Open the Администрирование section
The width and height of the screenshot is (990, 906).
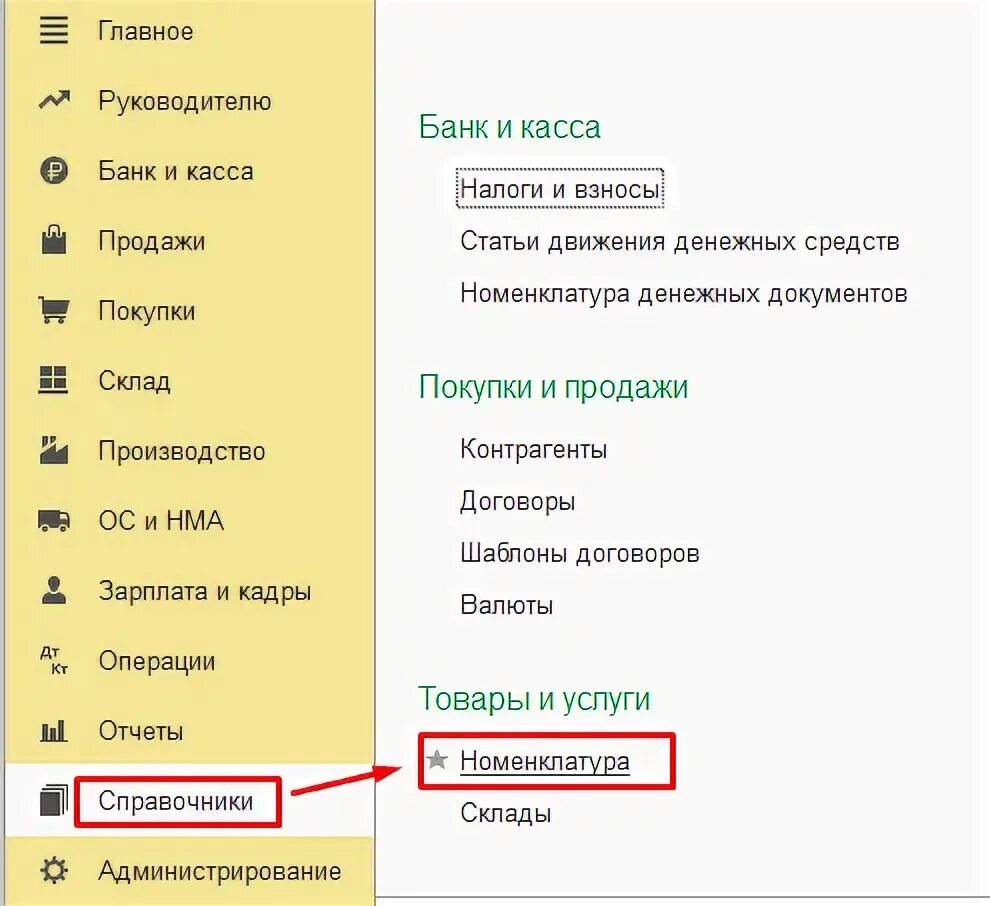click(x=220, y=872)
